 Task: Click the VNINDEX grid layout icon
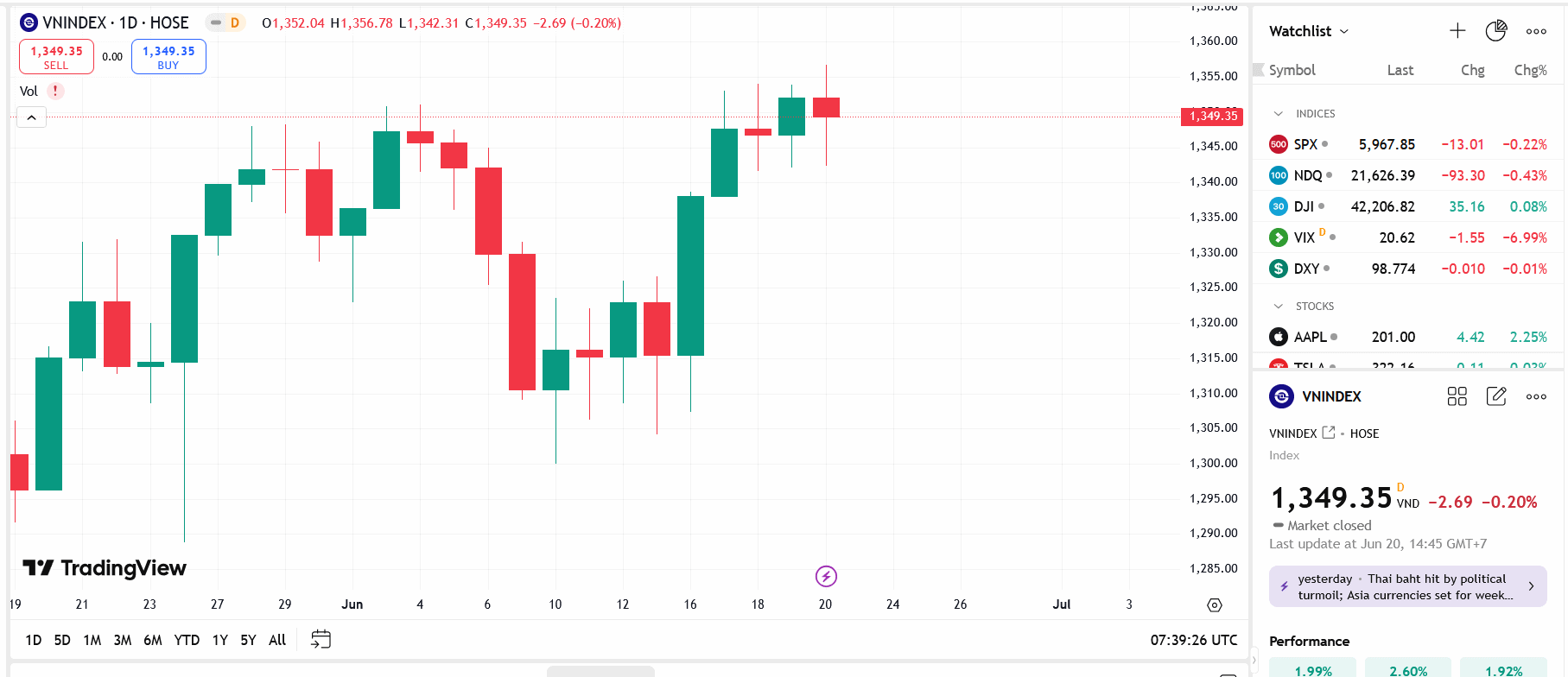coord(1457,396)
